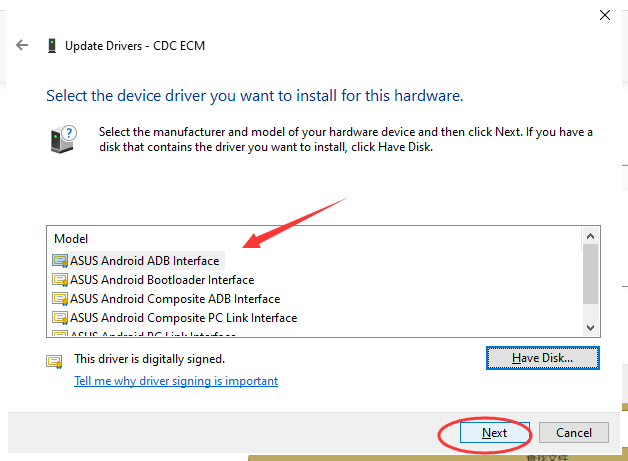Click the ASUS Android Composite ADB Interface icon
Viewport: 628px width, 461px height.
[x=60, y=299]
